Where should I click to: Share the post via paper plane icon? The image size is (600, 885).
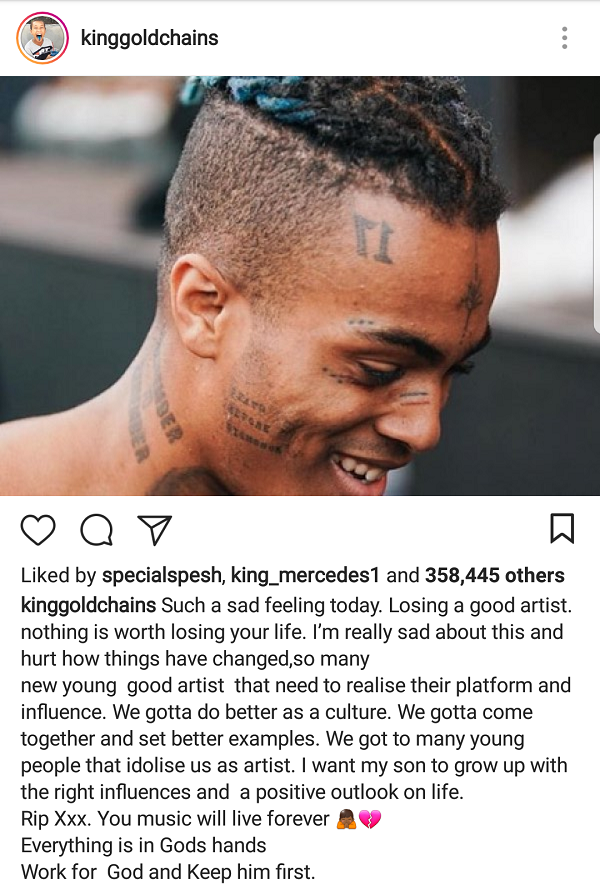[155, 530]
